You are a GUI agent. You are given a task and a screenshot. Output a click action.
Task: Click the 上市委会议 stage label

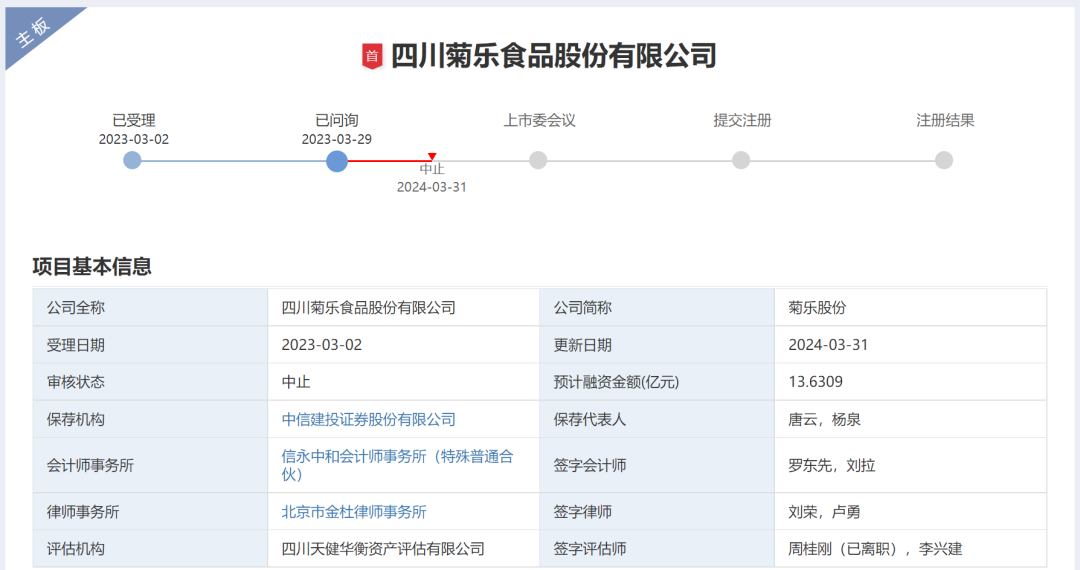click(539, 120)
